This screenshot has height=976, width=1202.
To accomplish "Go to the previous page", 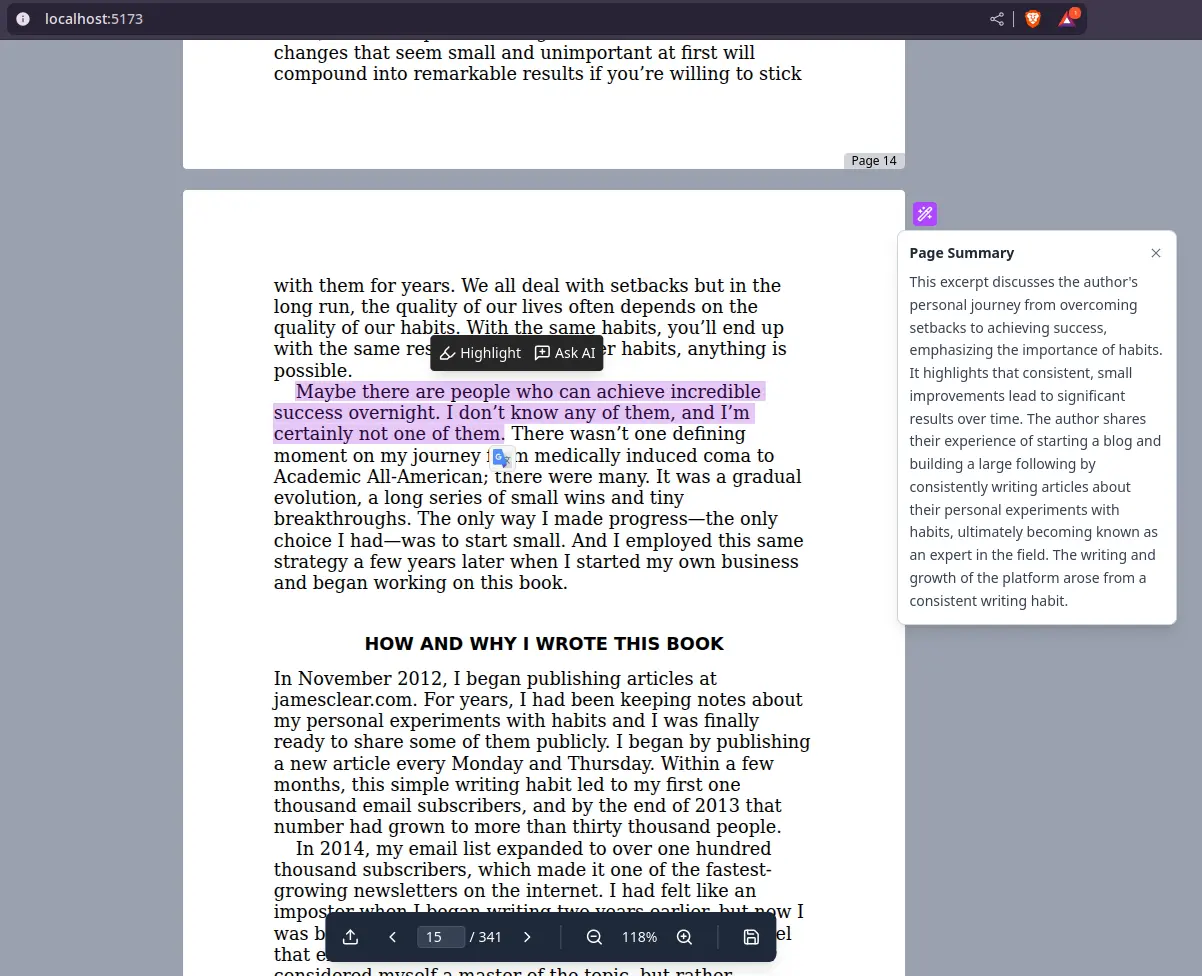I will pos(393,937).
